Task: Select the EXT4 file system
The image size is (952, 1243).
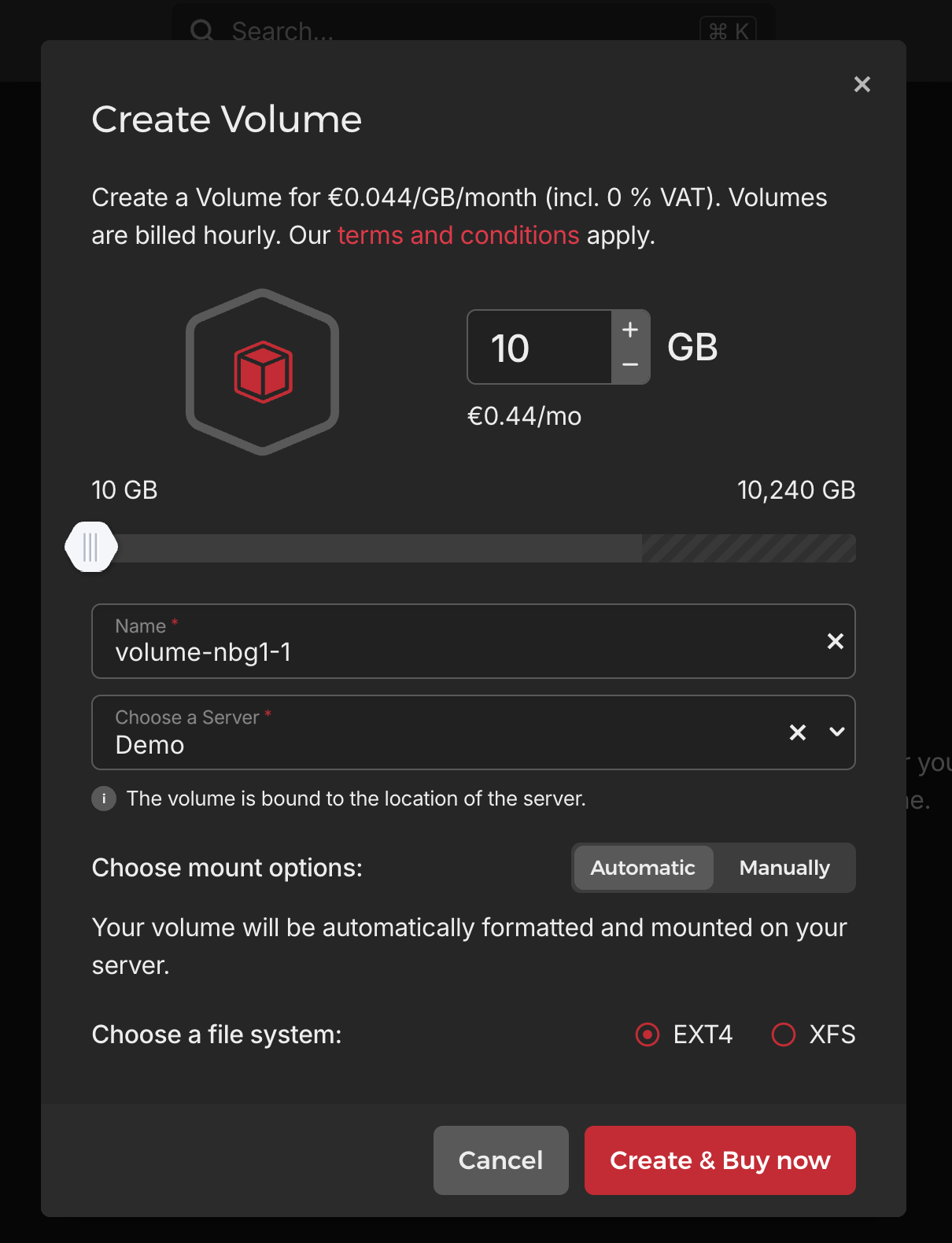Action: [x=648, y=1035]
